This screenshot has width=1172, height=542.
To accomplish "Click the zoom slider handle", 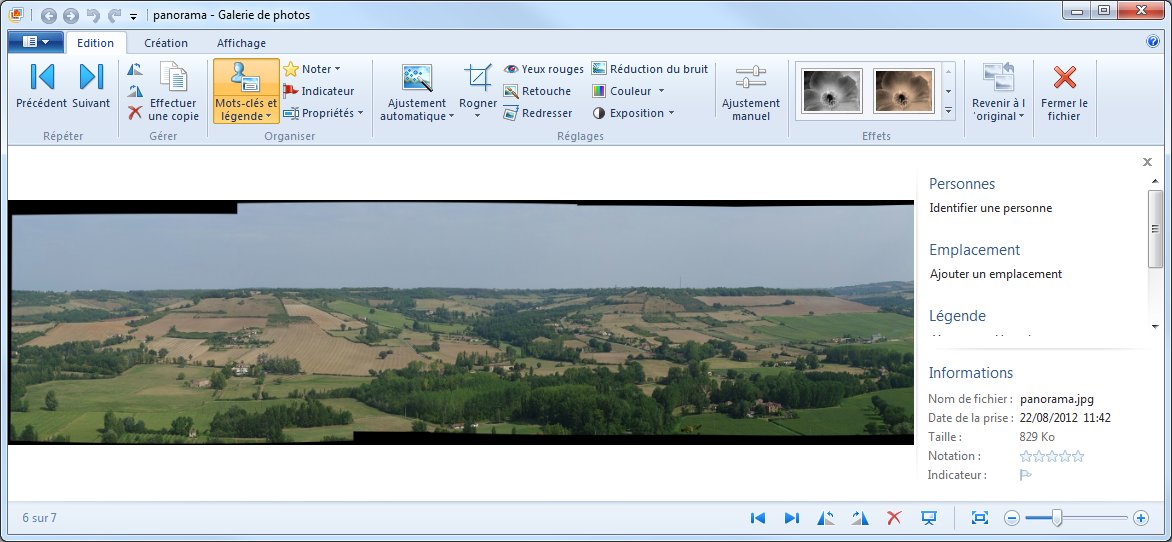I will (1057, 517).
